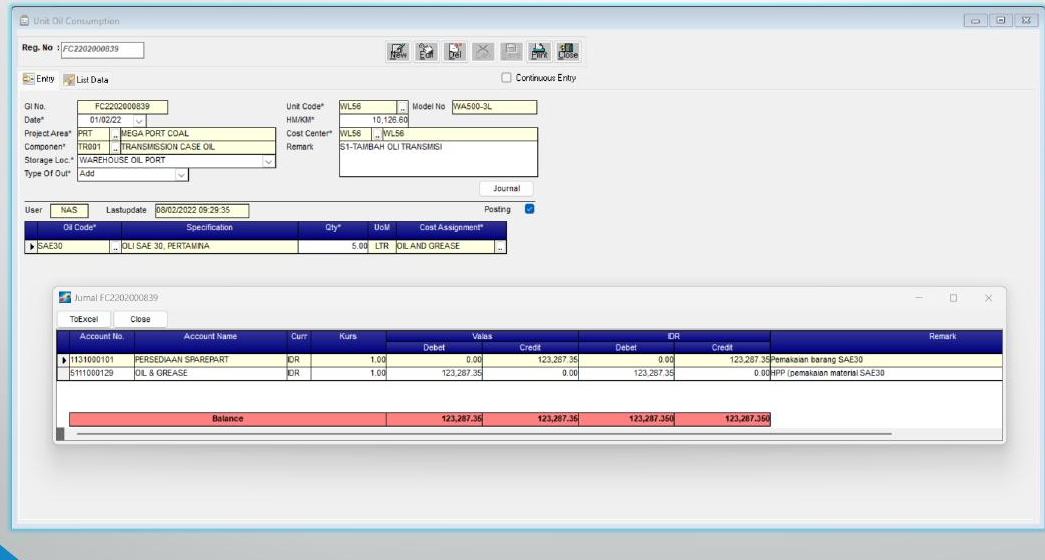Click account number 5111000129
Screen dimensions: 1045x560
[101, 373]
